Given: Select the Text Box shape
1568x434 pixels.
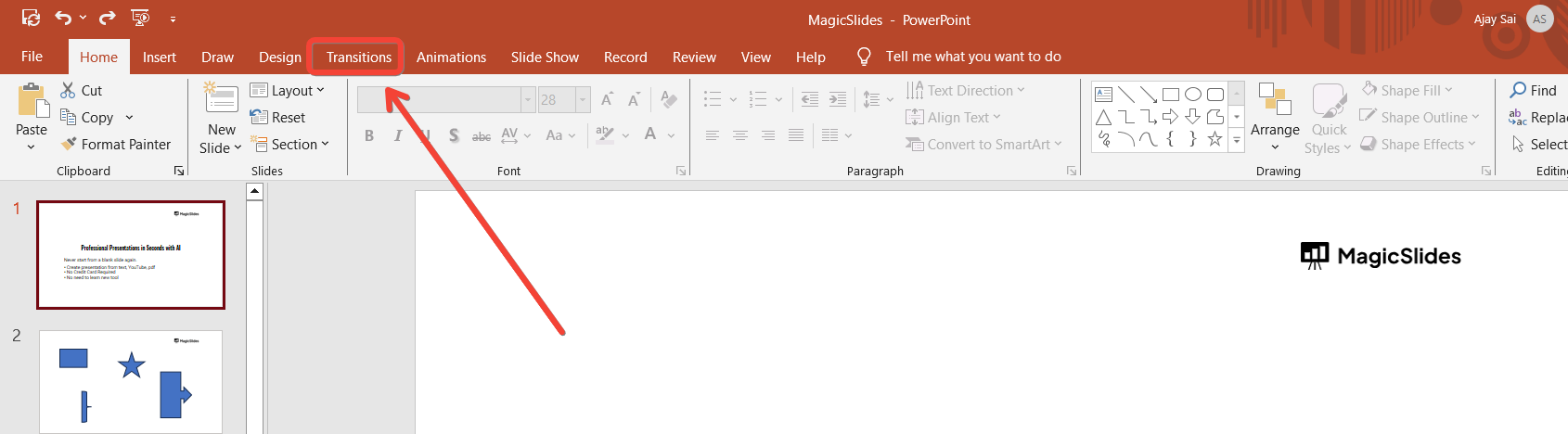Looking at the screenshot, I should (1103, 94).
